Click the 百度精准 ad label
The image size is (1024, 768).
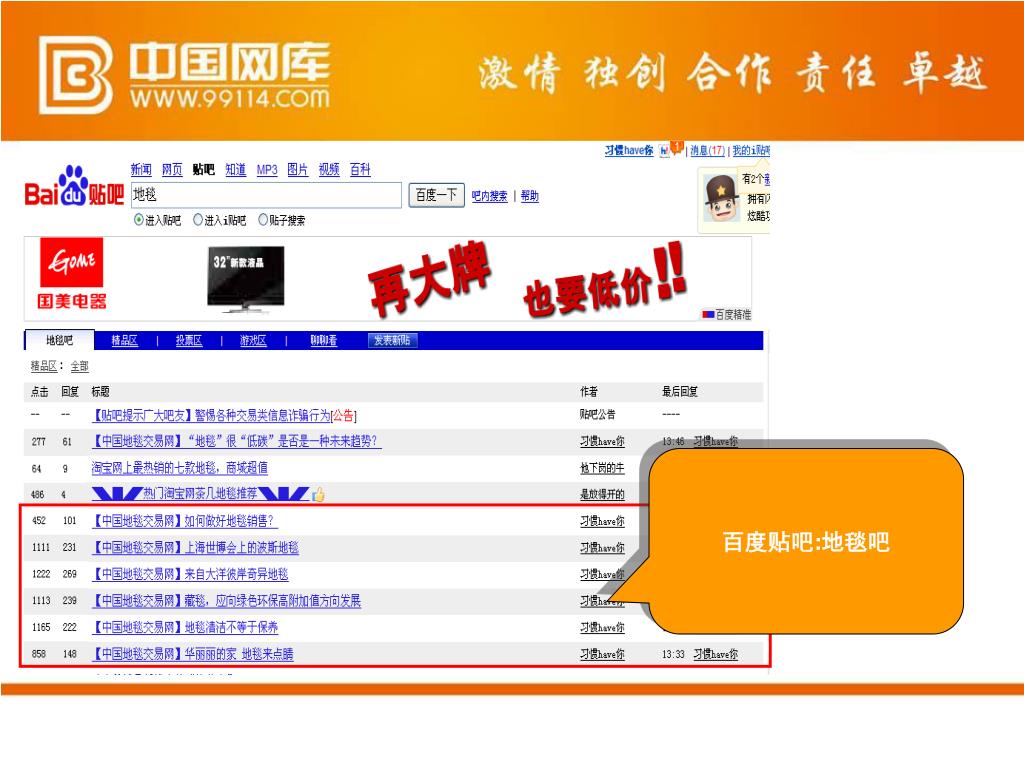click(x=726, y=314)
